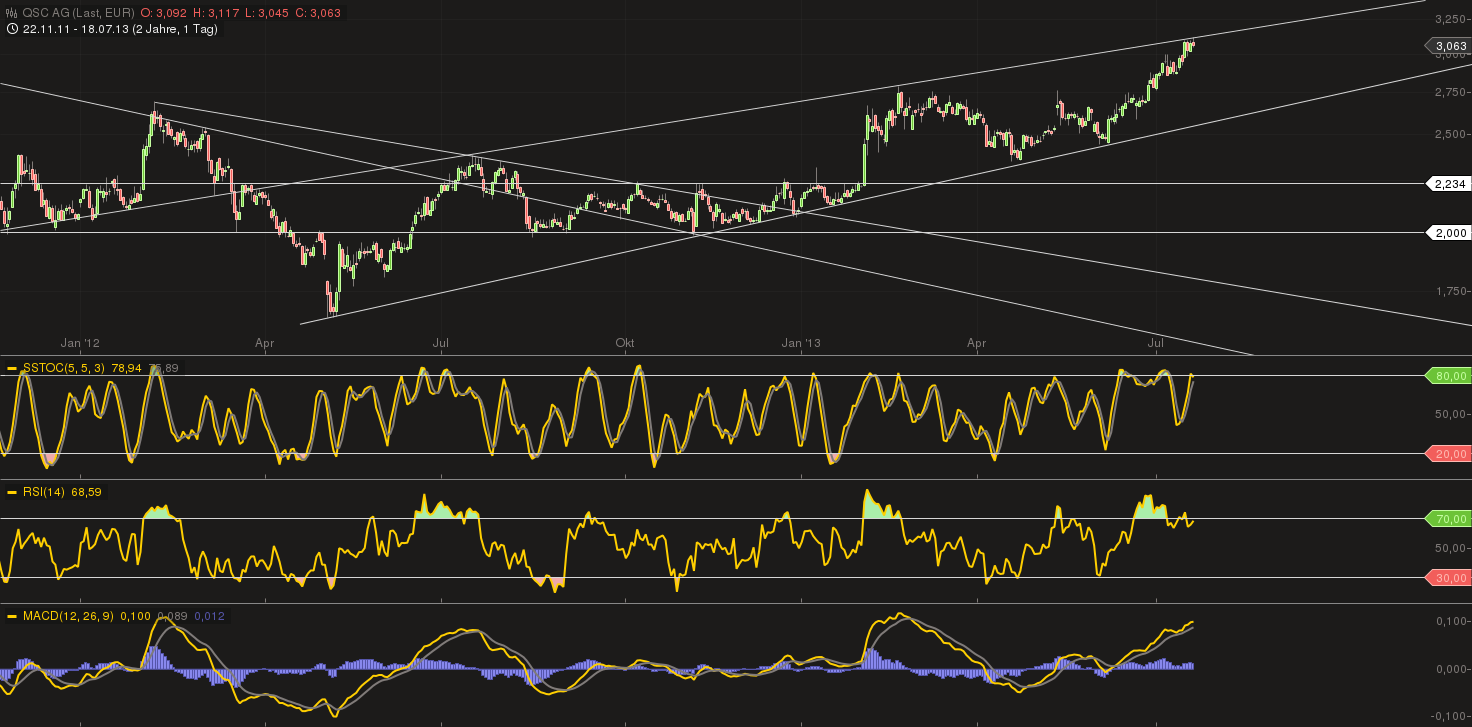Click the yellow line marker before RSI

point(12,492)
